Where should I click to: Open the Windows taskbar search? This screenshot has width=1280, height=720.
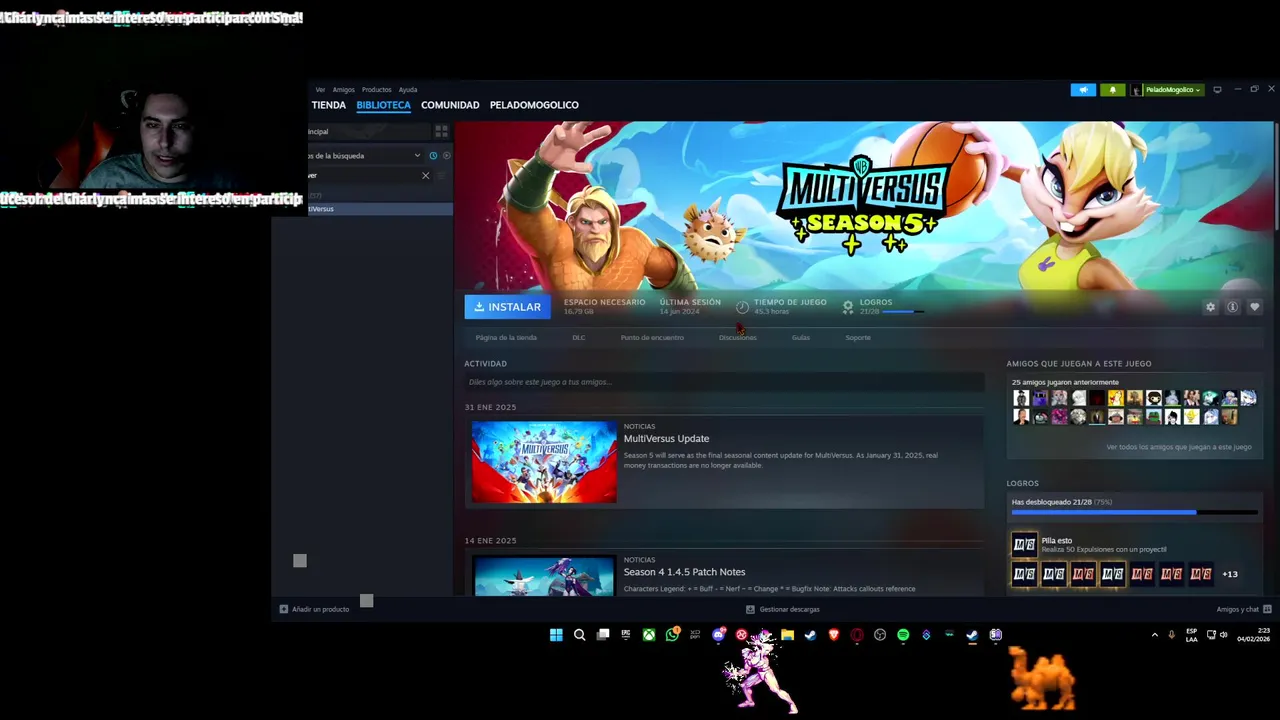tap(579, 635)
